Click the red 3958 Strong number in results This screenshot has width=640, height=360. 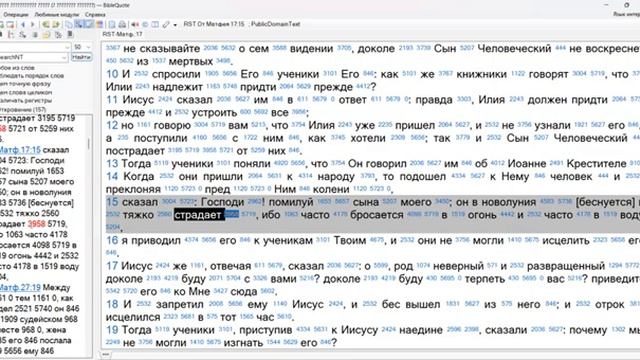(36, 224)
